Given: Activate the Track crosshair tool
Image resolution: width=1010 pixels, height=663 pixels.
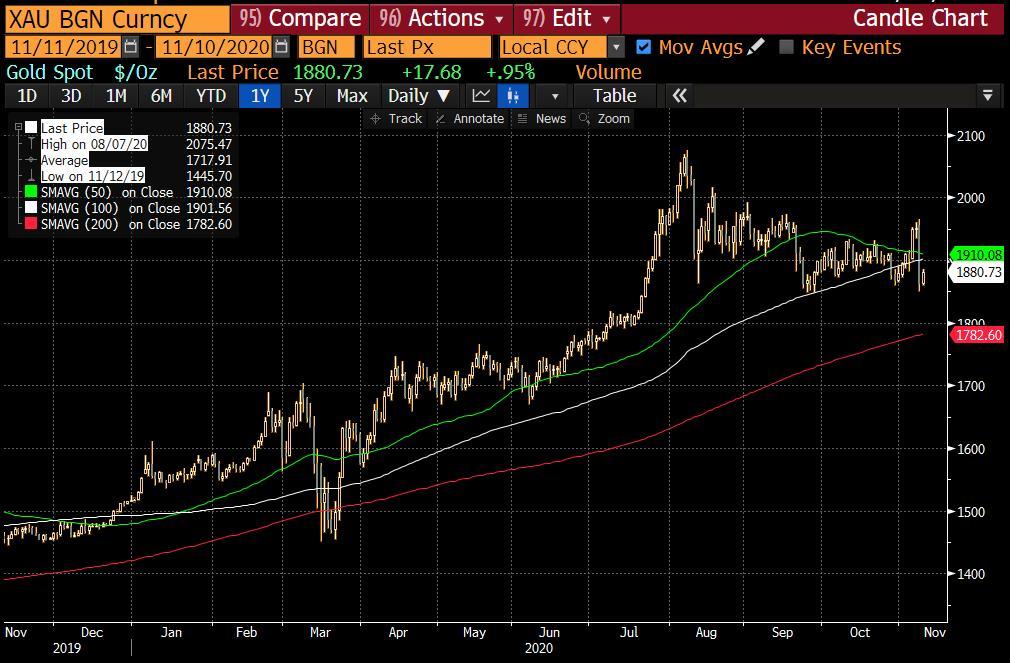Looking at the screenshot, I should click(396, 119).
